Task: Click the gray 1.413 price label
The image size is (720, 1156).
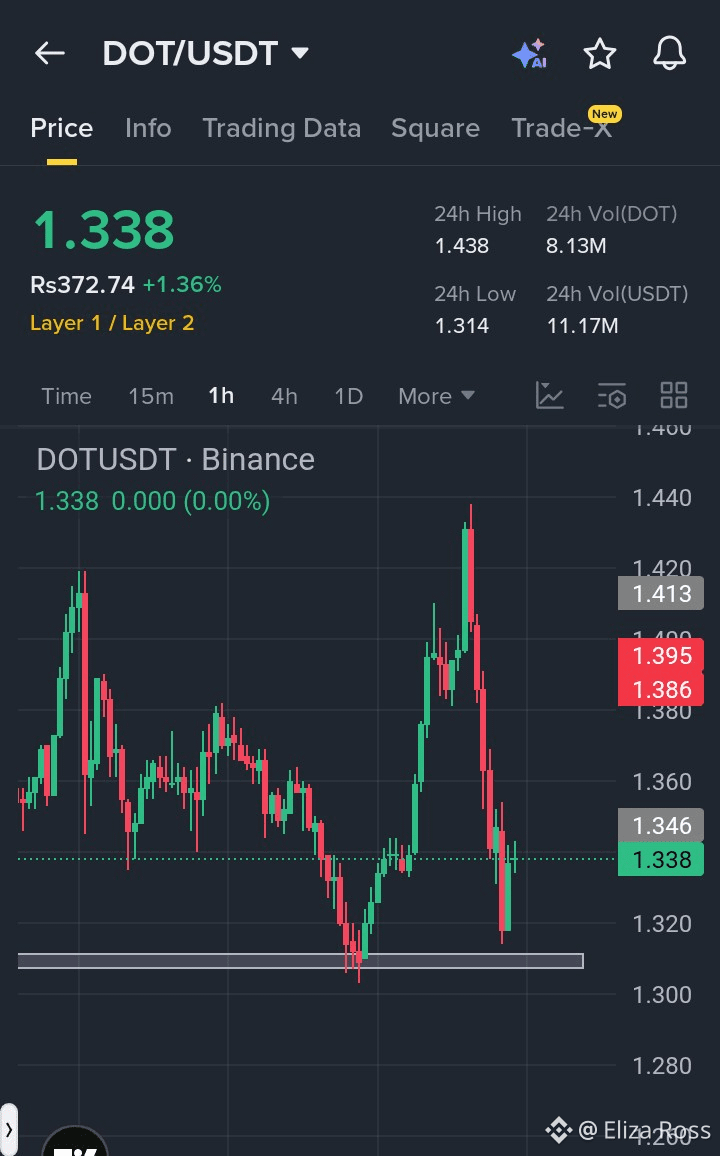Action: pos(661,593)
